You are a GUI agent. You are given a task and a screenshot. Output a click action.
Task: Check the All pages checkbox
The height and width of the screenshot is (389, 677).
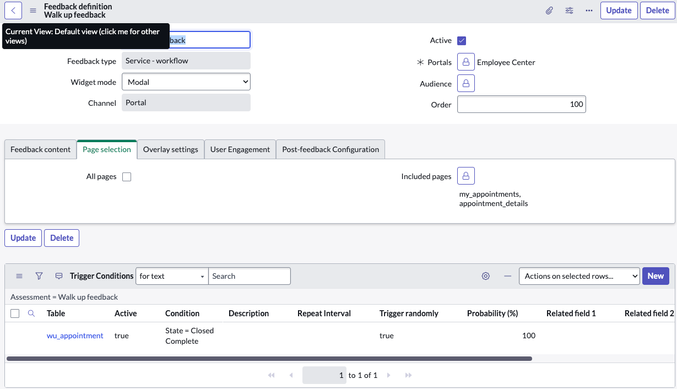pos(127,177)
